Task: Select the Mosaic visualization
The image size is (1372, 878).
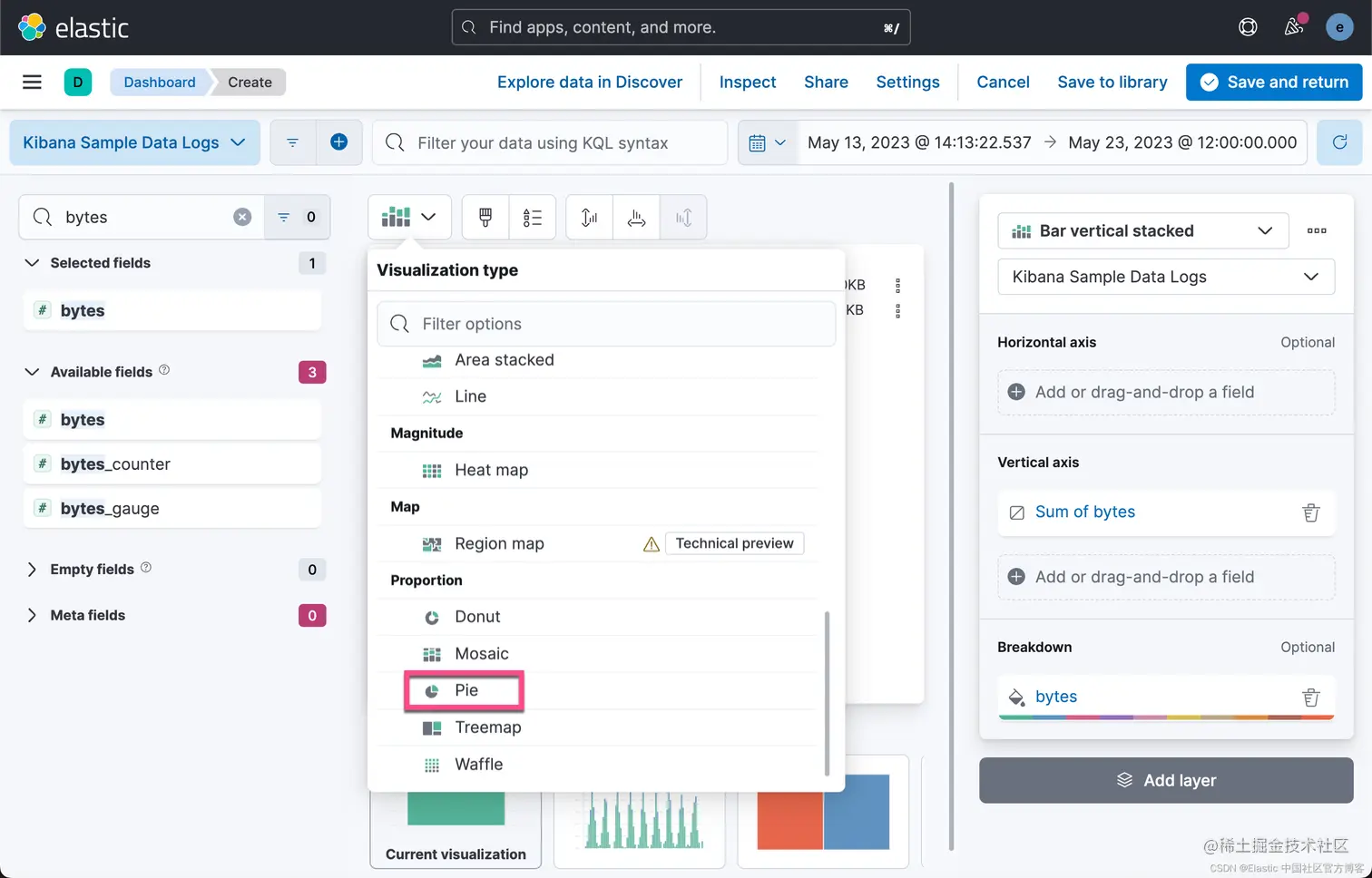Action: 599,654
